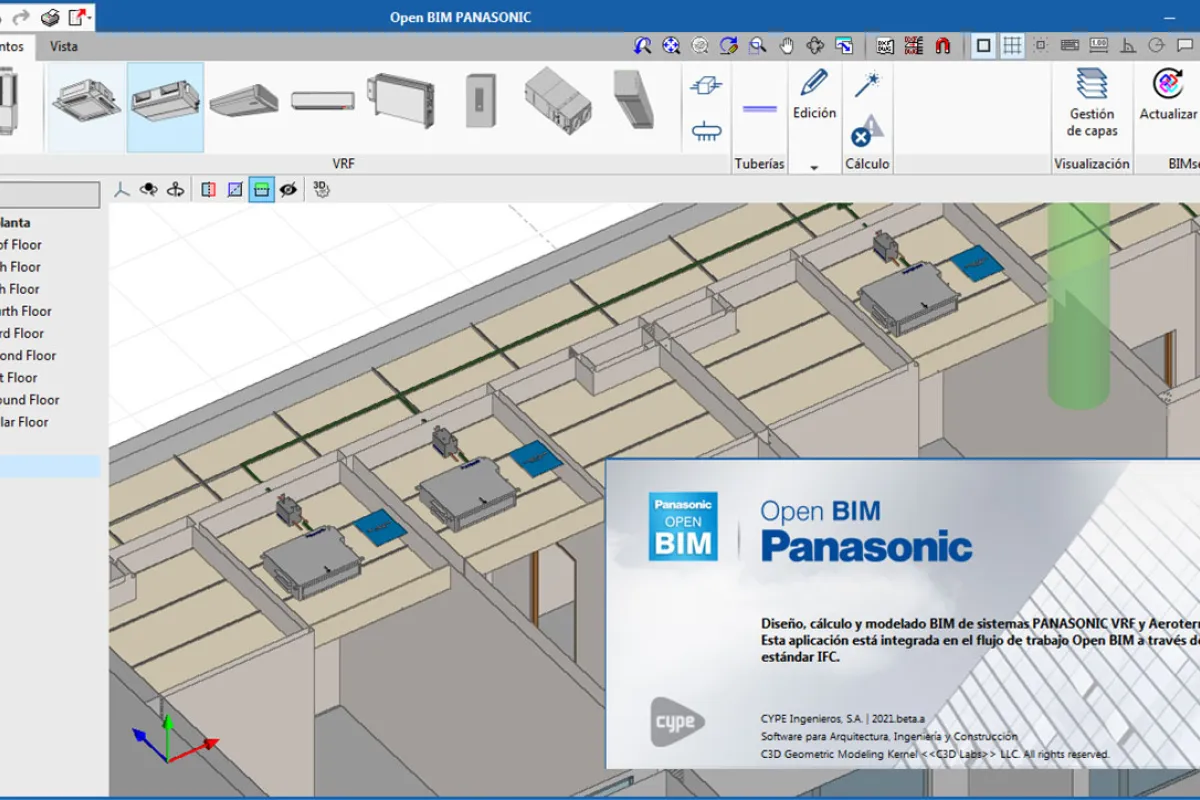Select the air curtain unit
1200x800 pixels.
(634, 98)
